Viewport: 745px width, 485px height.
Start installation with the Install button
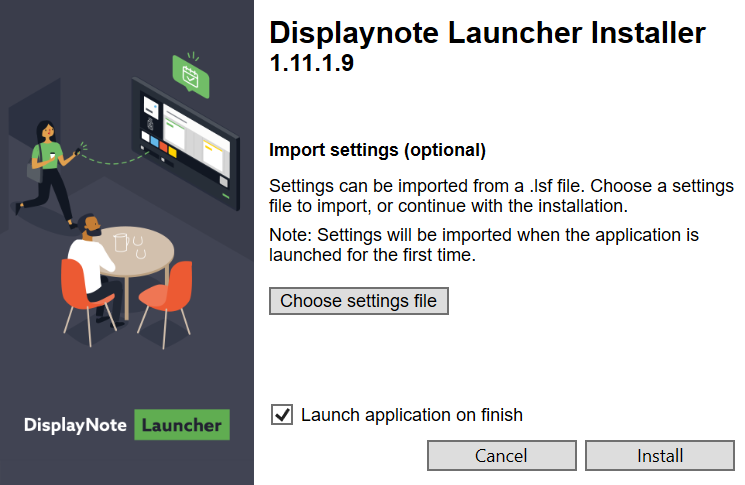pyautogui.click(x=659, y=456)
